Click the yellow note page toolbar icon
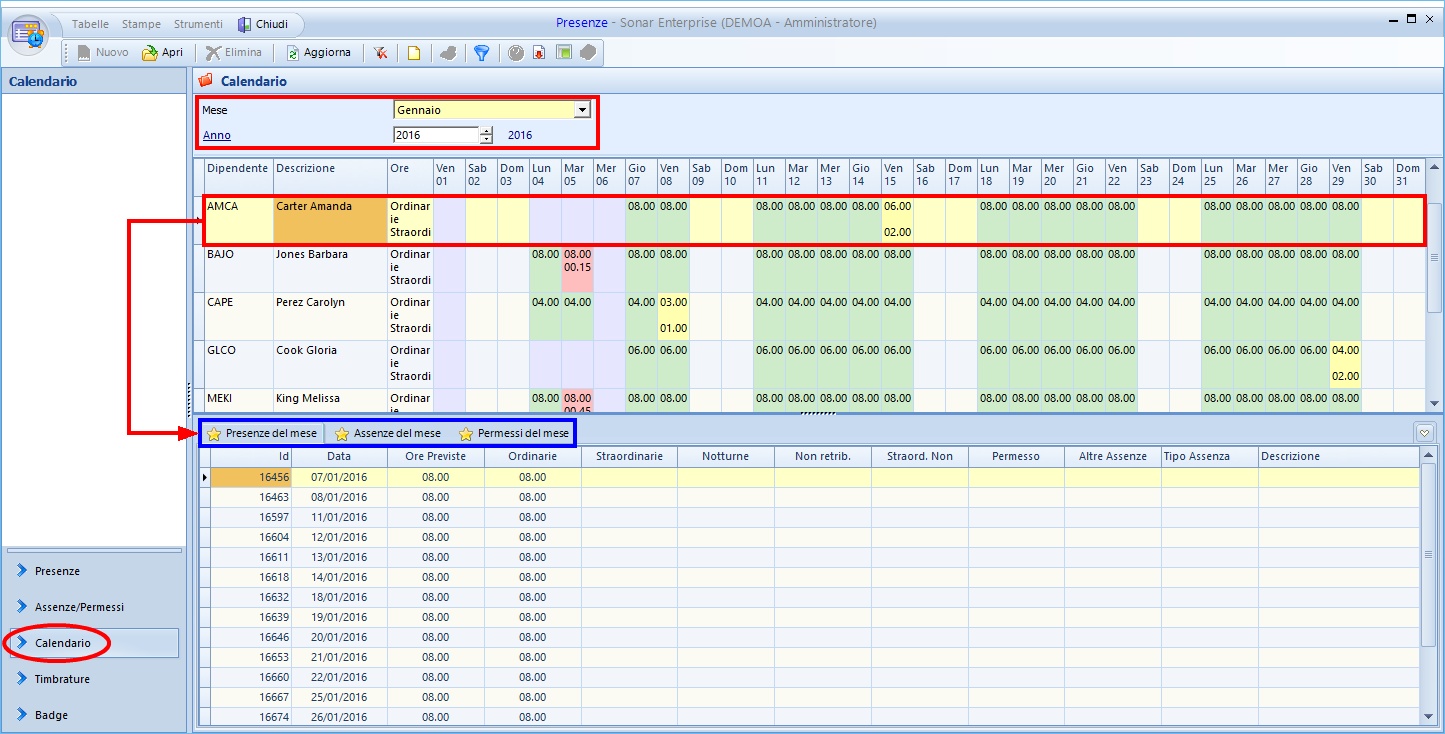 click(413, 53)
